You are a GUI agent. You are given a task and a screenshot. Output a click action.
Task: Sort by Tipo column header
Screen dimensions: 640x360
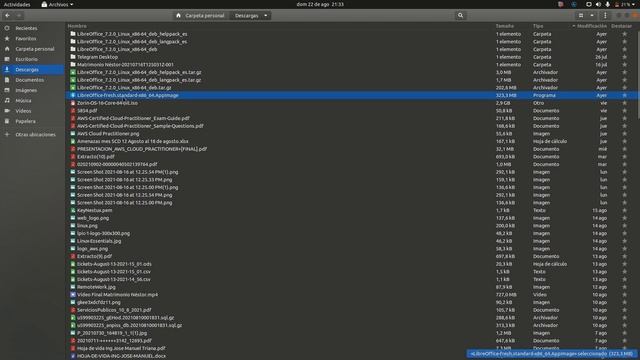click(538, 26)
